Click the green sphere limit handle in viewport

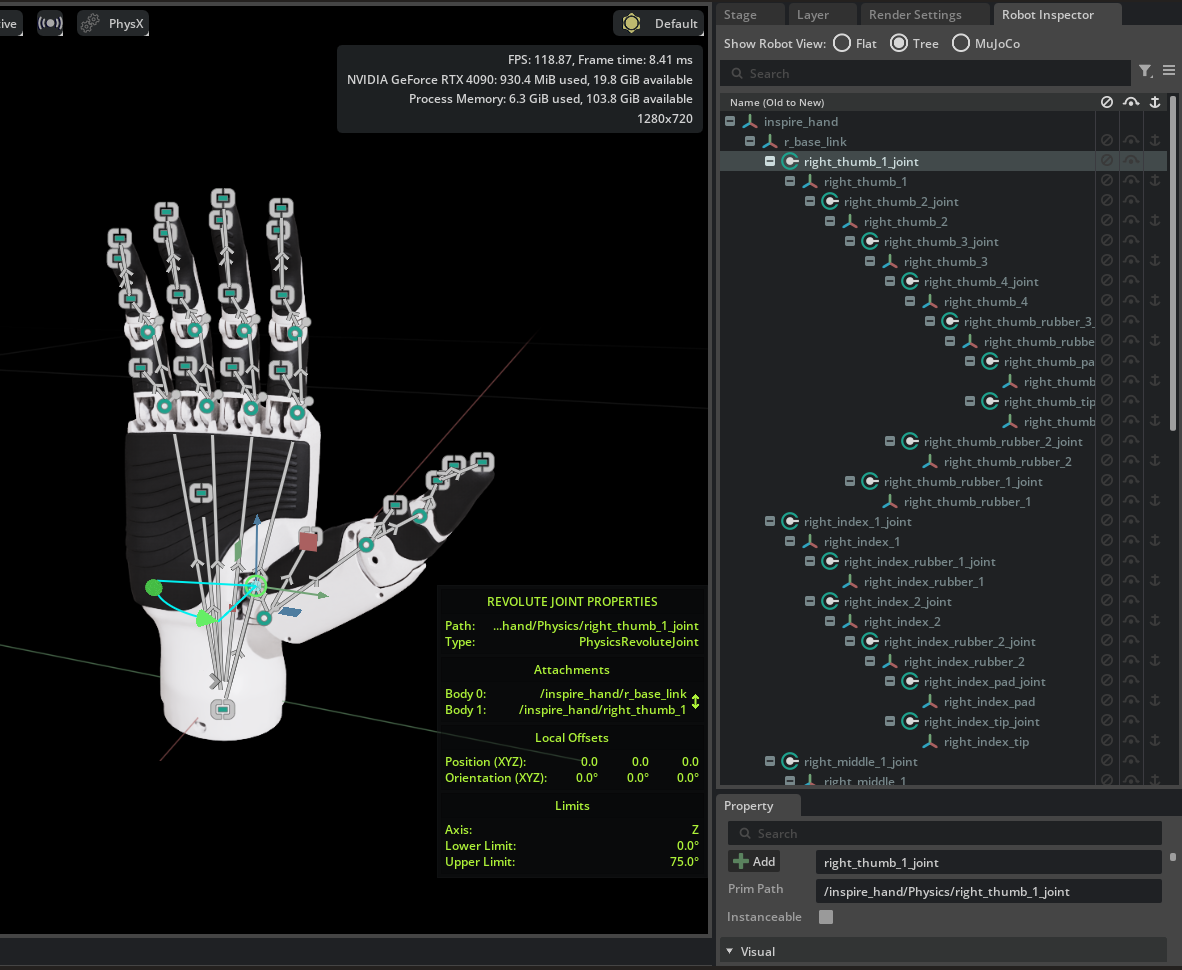(154, 587)
